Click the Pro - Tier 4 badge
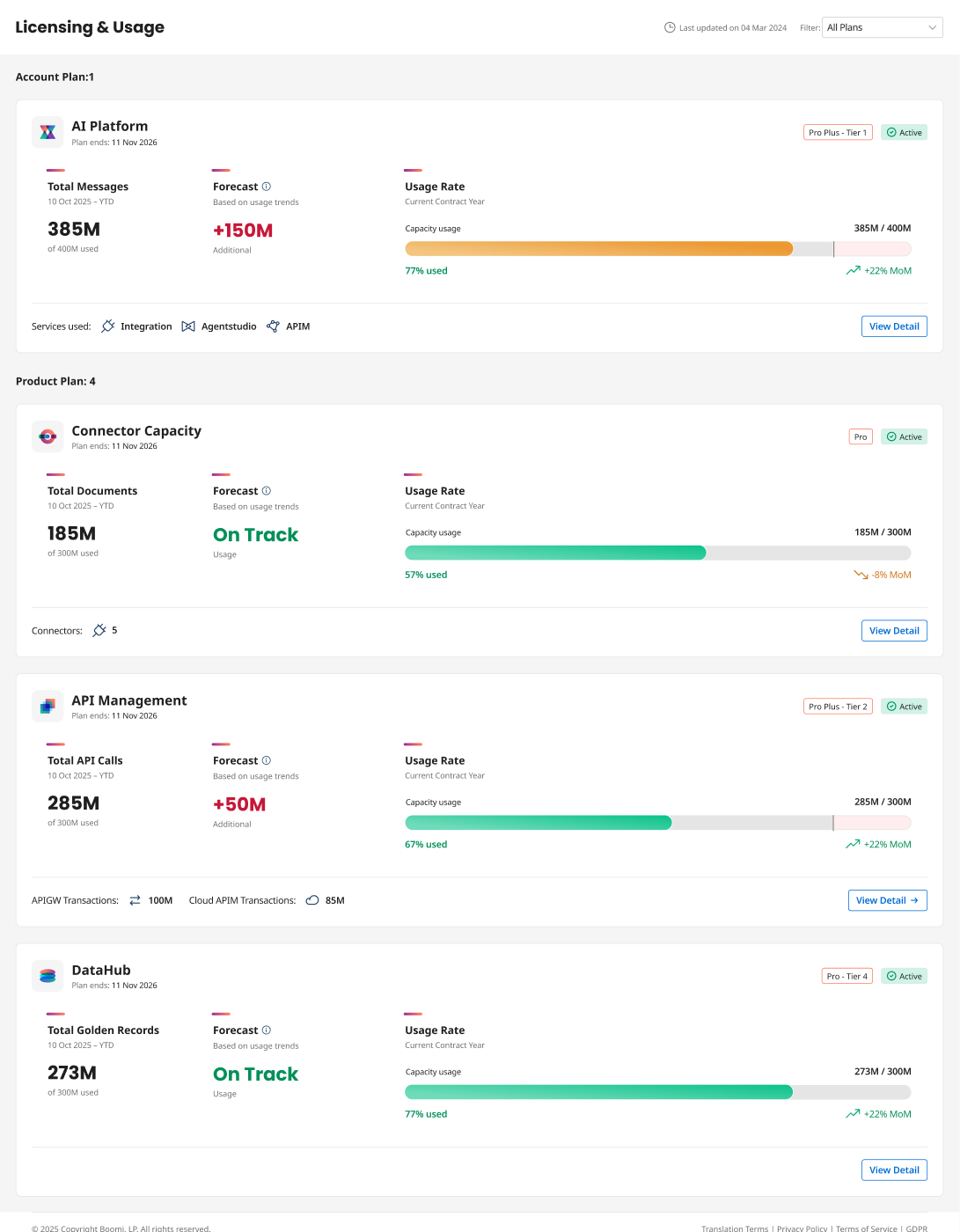 847,977
